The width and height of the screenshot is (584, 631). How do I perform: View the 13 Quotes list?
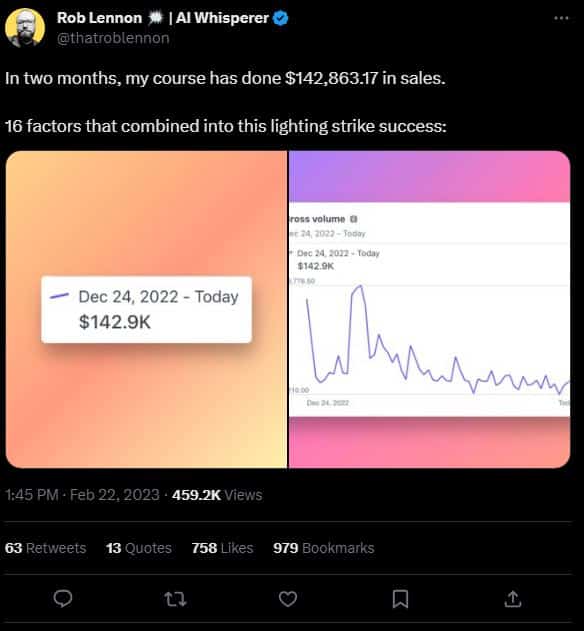[x=139, y=548]
